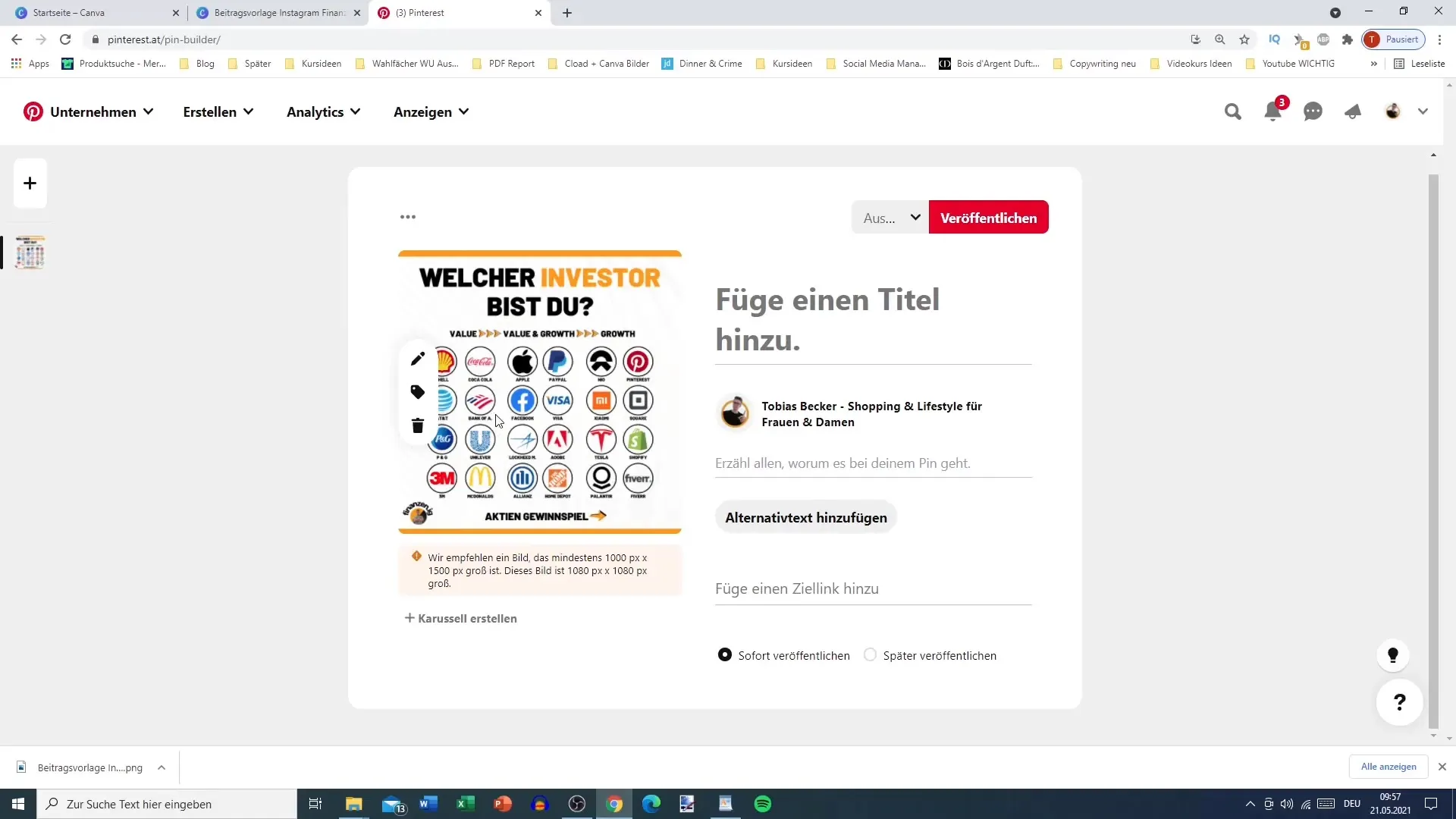This screenshot has width=1456, height=819.
Task: Add a new pin with the plus button
Action: 30,184
